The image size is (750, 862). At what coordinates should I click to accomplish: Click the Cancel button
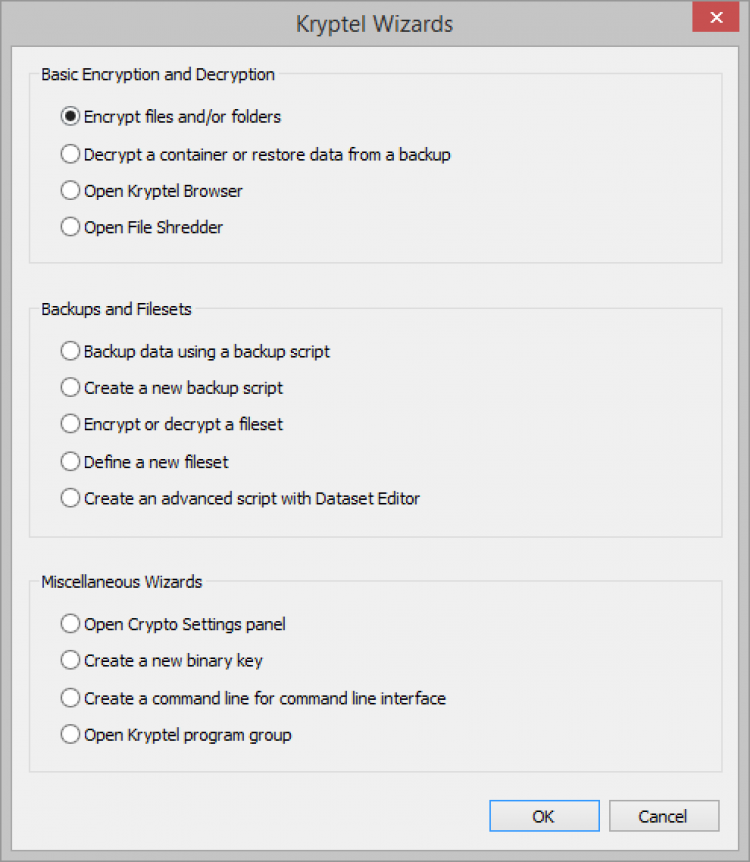click(x=663, y=816)
